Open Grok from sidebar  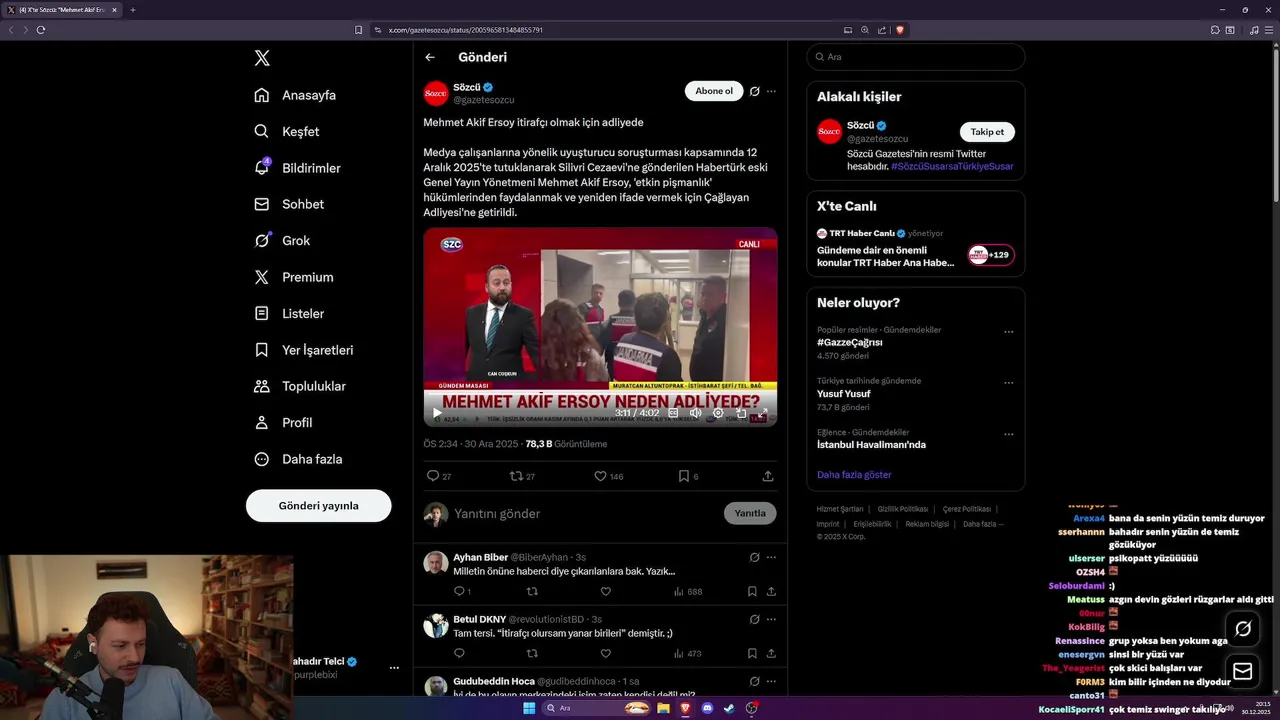(282, 240)
